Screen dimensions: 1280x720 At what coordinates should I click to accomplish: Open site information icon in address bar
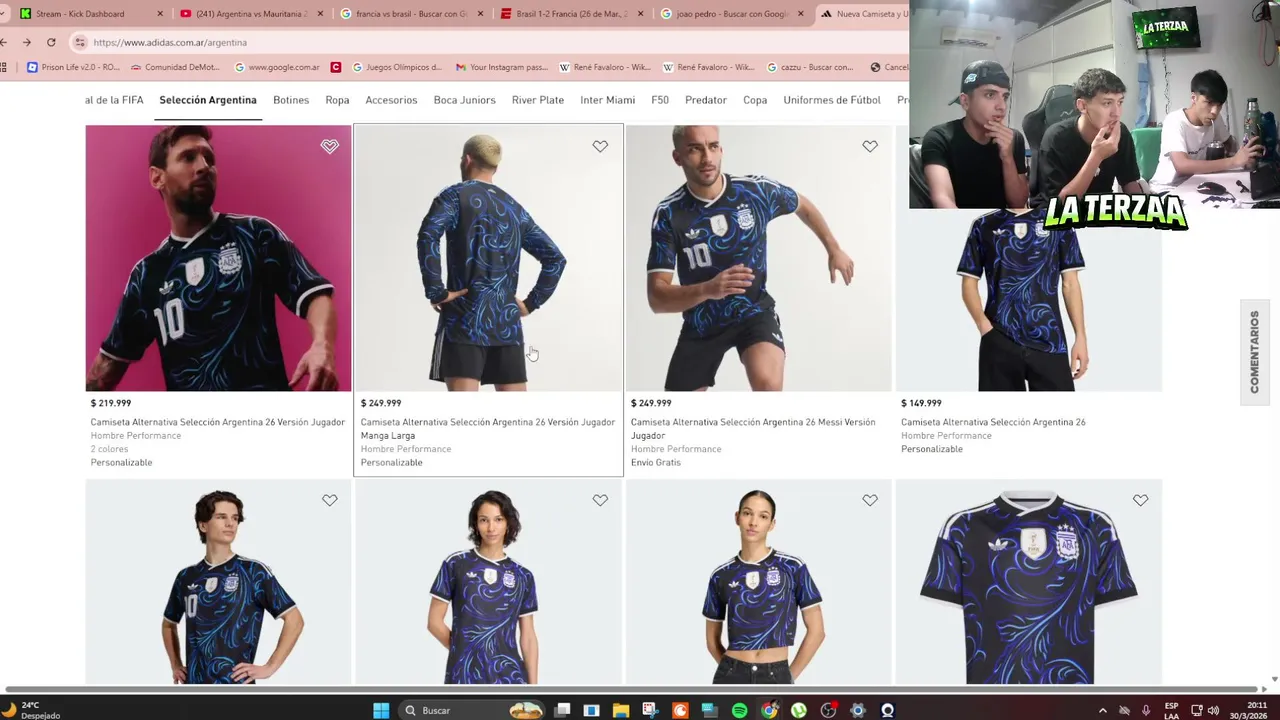[79, 42]
